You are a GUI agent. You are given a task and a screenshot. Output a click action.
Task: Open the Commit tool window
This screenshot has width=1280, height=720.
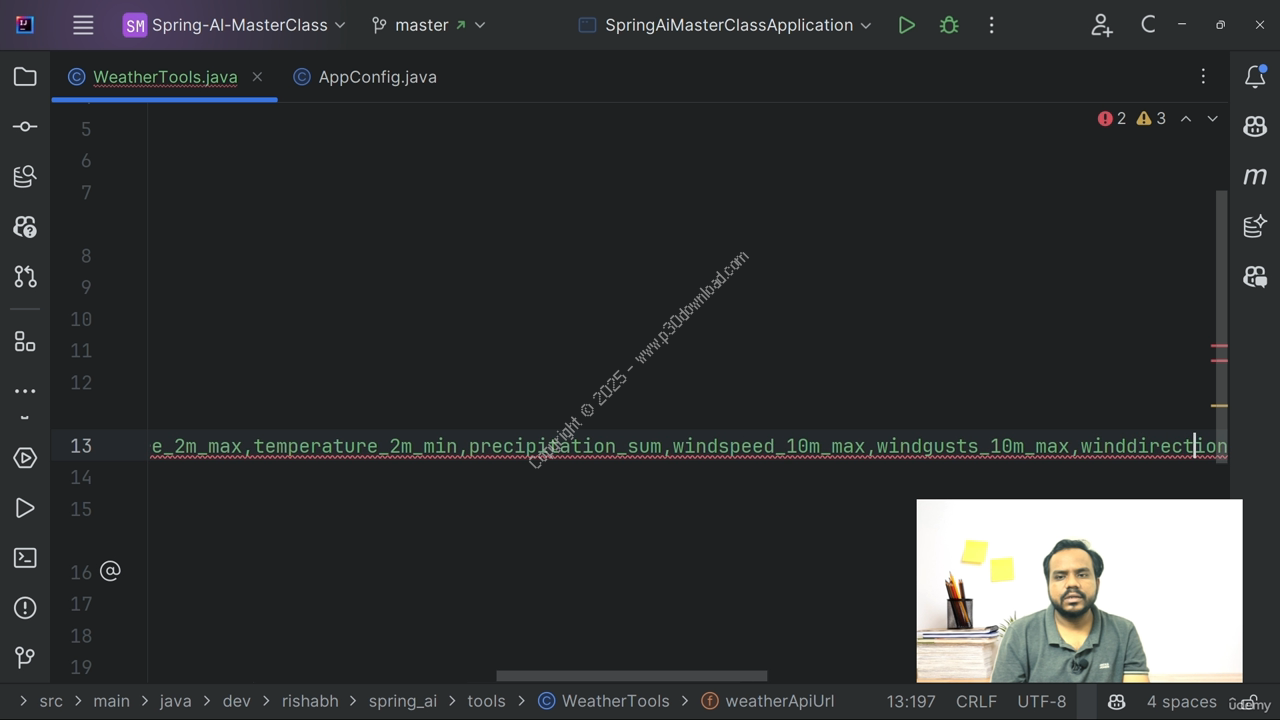coord(25,127)
